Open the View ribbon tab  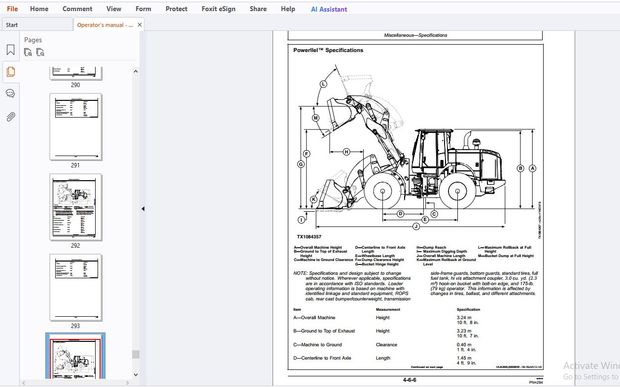(x=113, y=9)
